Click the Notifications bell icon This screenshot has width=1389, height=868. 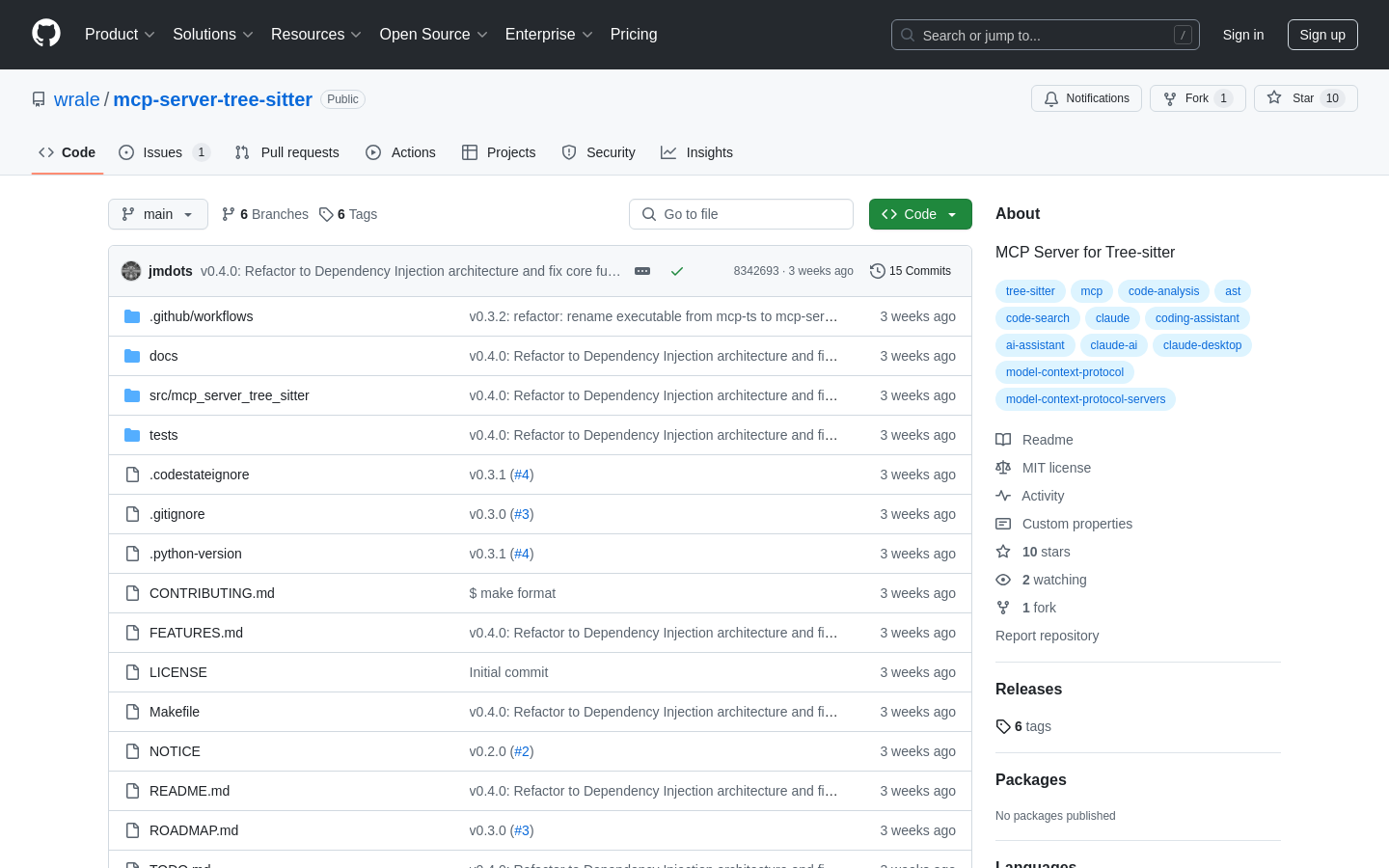1051,98
